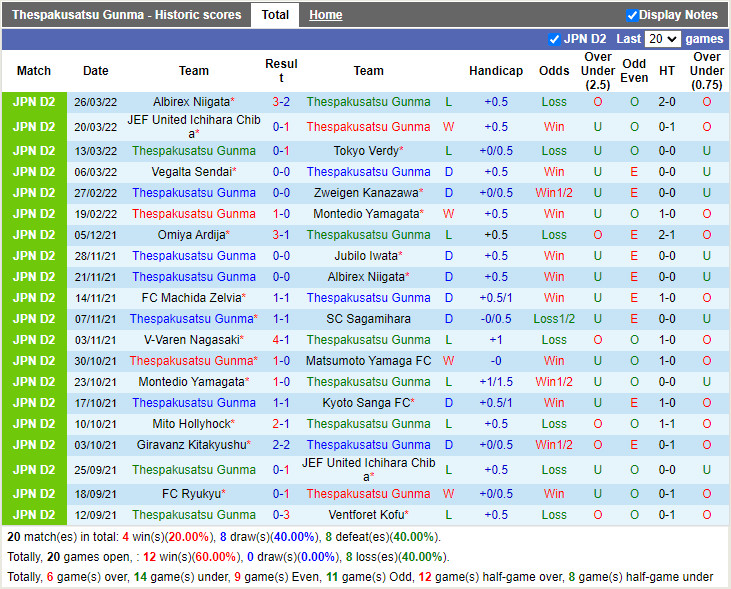The height and width of the screenshot is (589, 731).
Task: Click the Over Under (0.75) column header
Action: [707, 71]
